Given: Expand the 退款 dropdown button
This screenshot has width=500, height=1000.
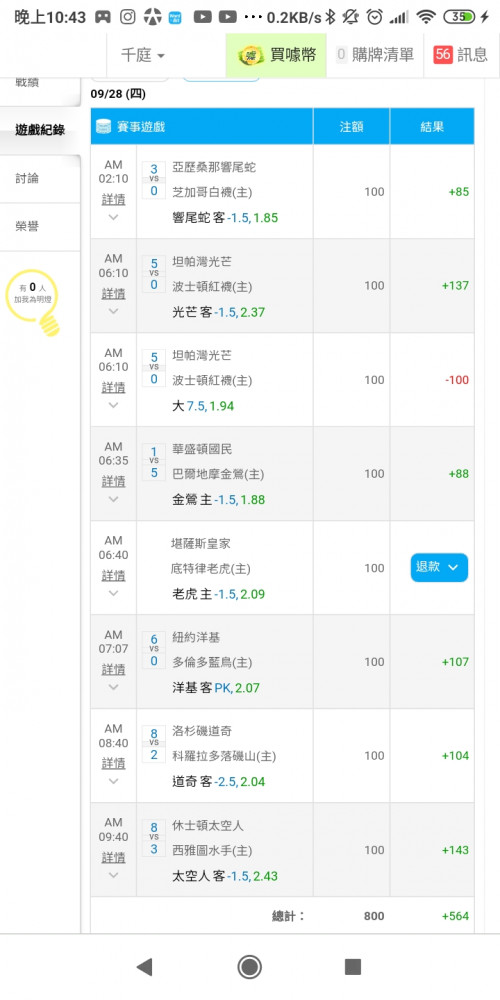Looking at the screenshot, I should coord(439,568).
